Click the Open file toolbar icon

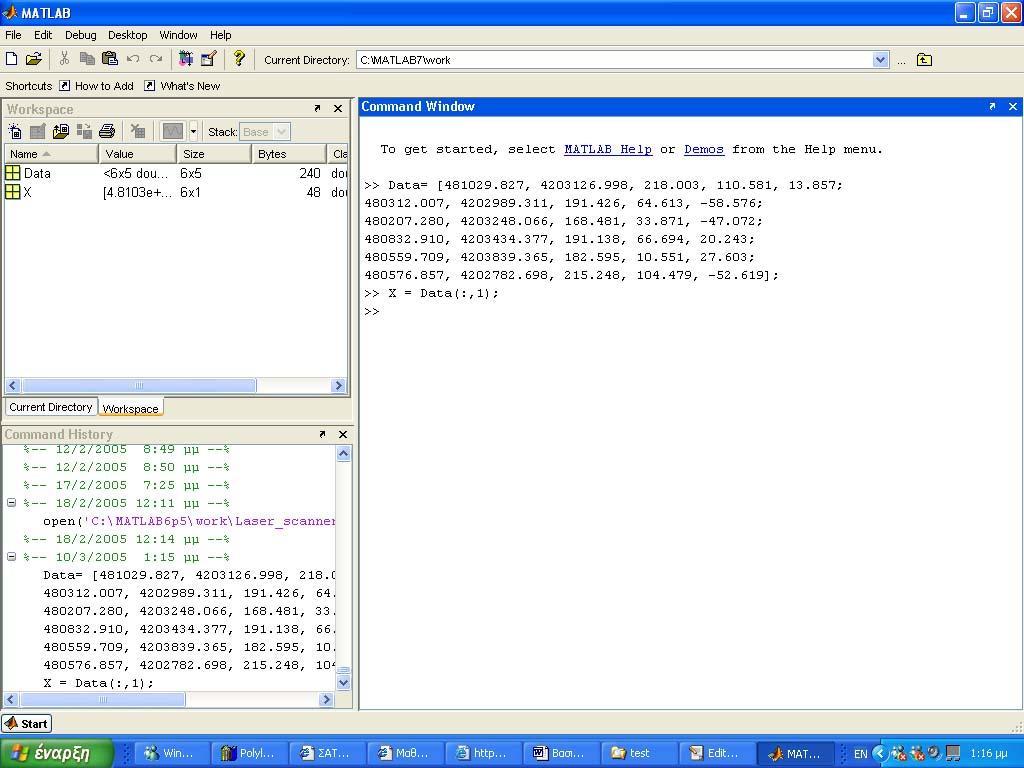(33, 59)
